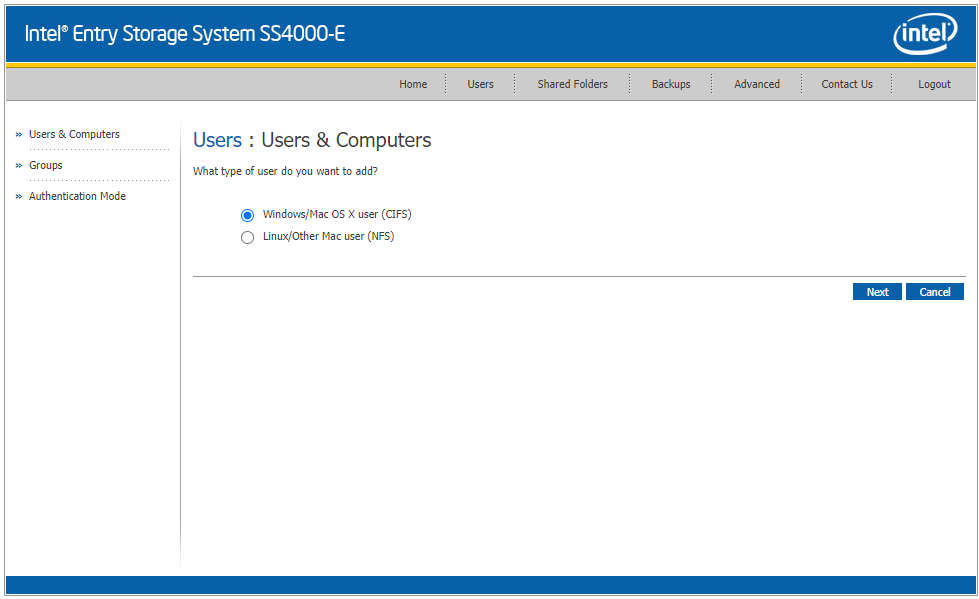
Task: Open Users & Computers in the sidebar
Action: (x=74, y=134)
